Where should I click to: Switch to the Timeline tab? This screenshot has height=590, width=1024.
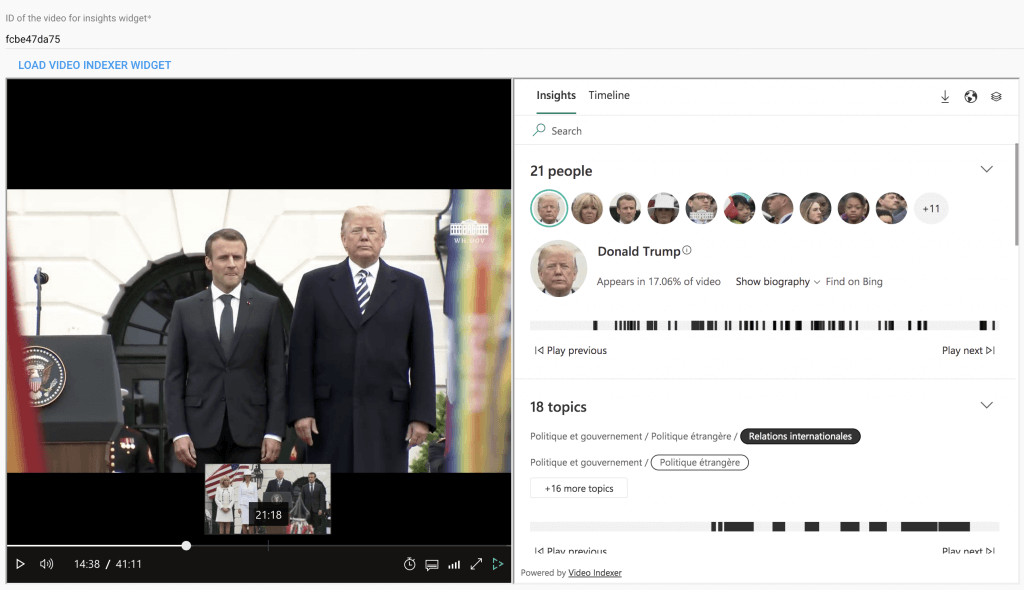tap(609, 95)
